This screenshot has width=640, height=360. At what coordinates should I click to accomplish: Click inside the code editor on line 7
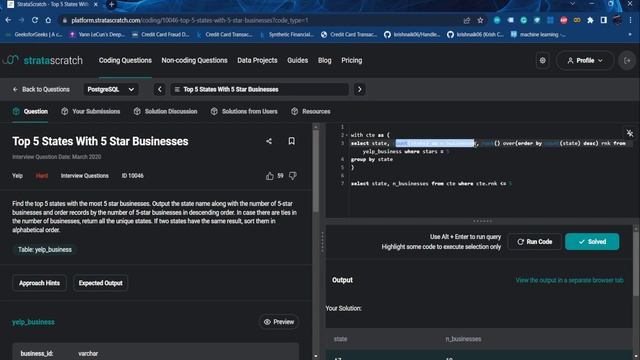pos(431,184)
